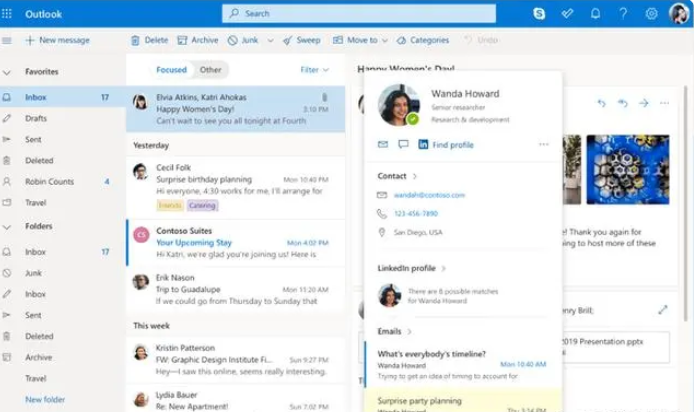Viewport: 694px width, 412px height.
Task: Compose a New message
Action: 58,40
